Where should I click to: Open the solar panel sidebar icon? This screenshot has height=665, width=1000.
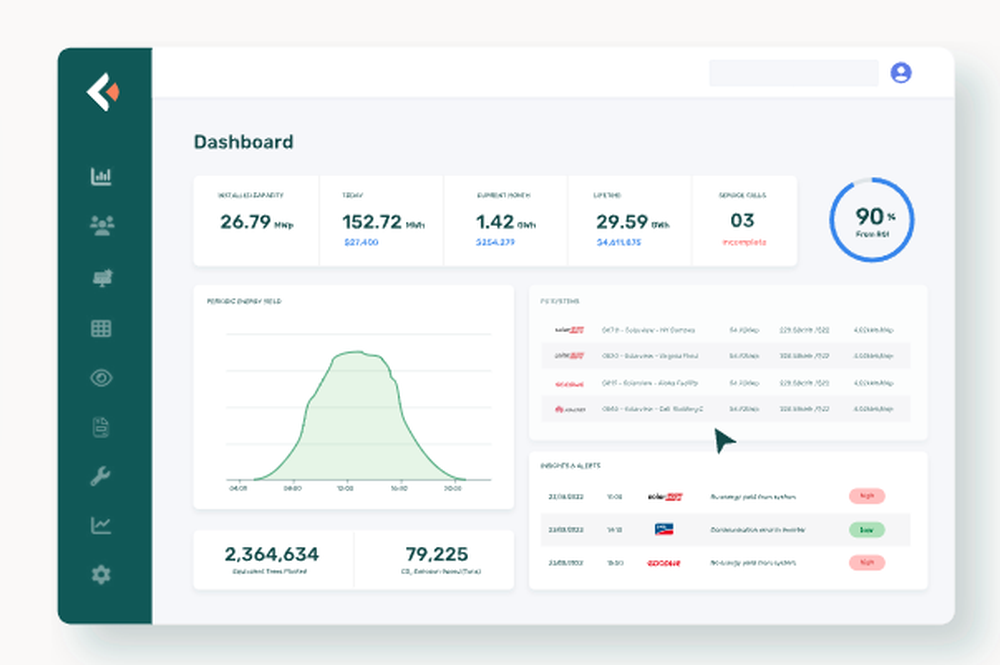(102, 277)
